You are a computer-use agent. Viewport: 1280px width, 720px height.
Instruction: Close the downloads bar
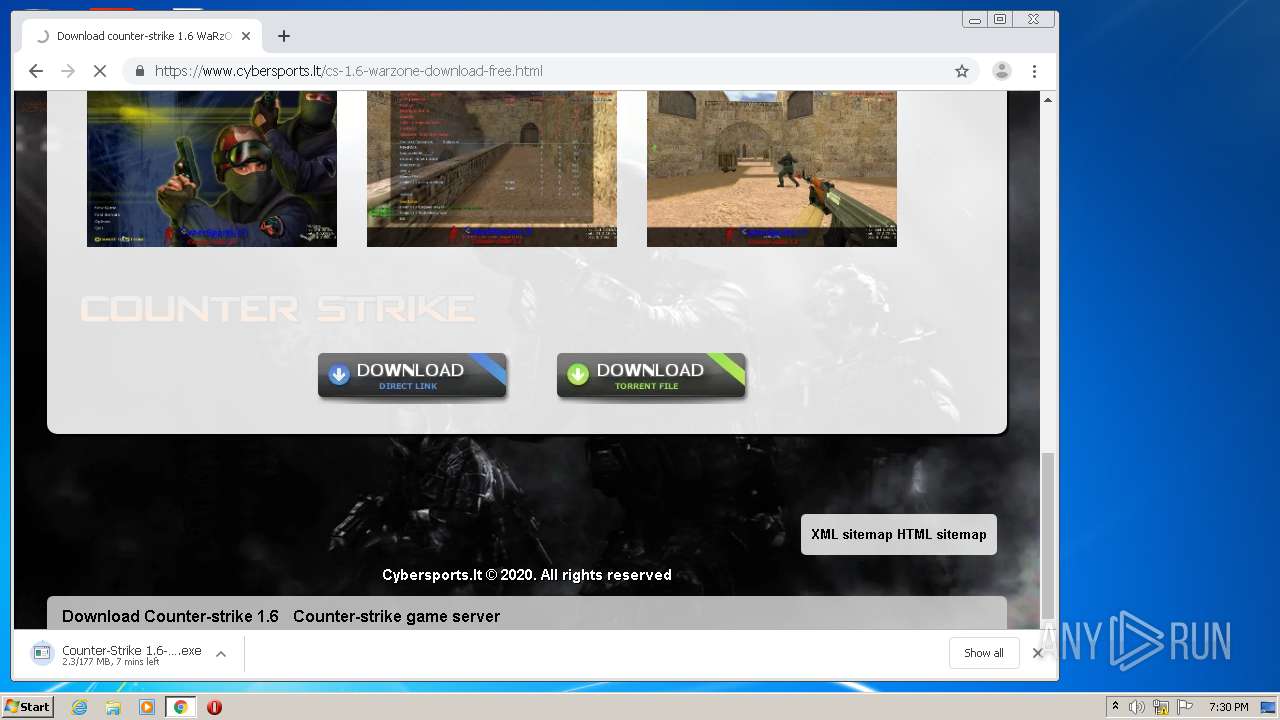click(1037, 653)
